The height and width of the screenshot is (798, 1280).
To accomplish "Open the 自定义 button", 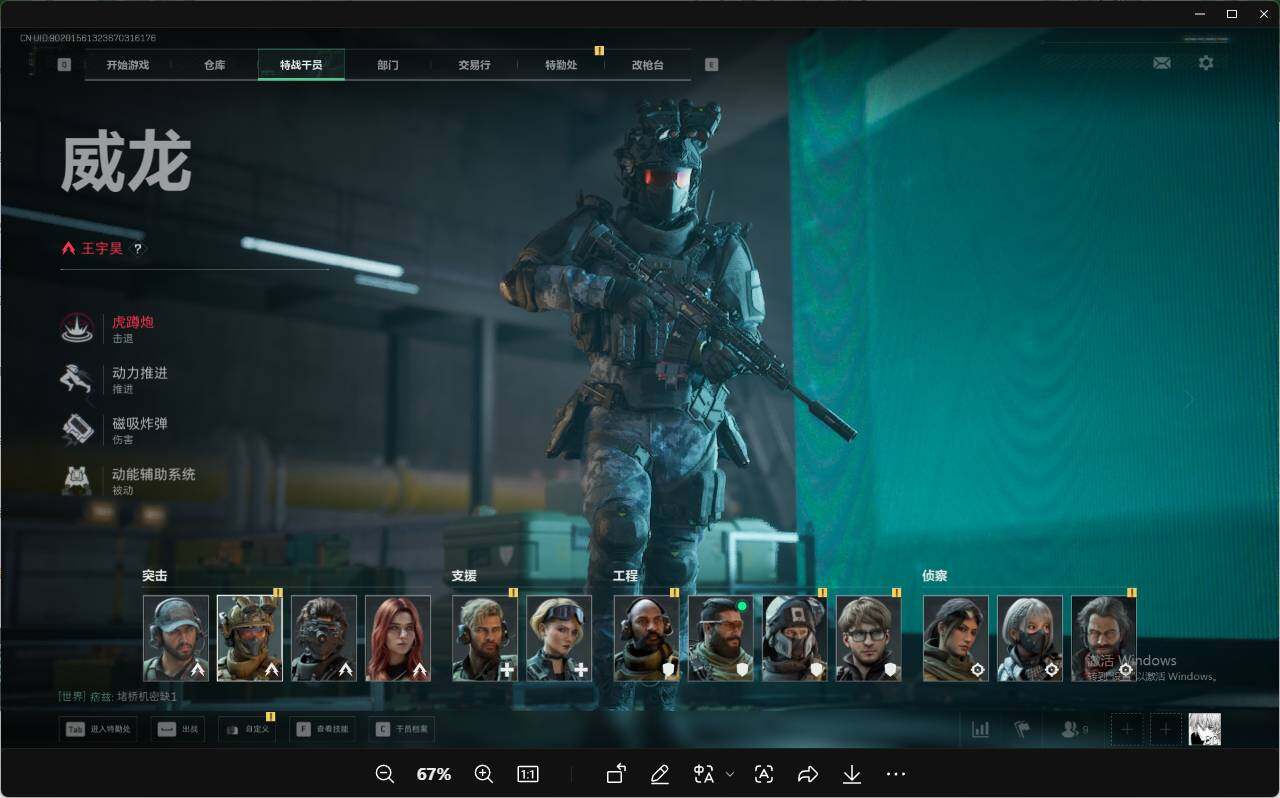I will (x=247, y=729).
